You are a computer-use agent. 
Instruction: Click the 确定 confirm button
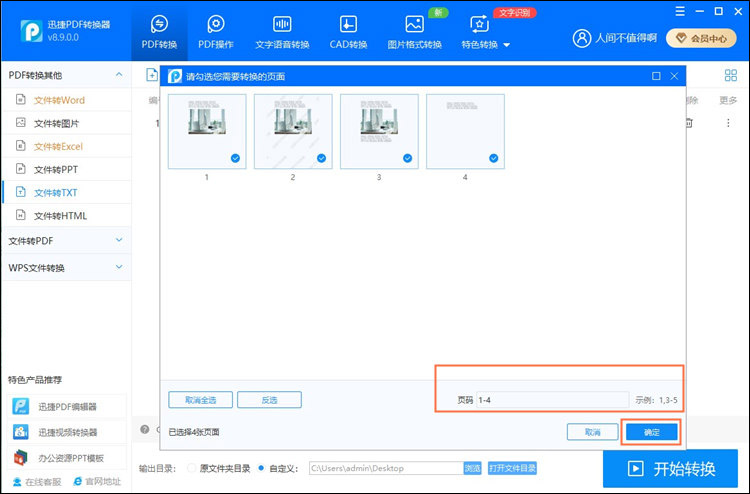(x=651, y=432)
